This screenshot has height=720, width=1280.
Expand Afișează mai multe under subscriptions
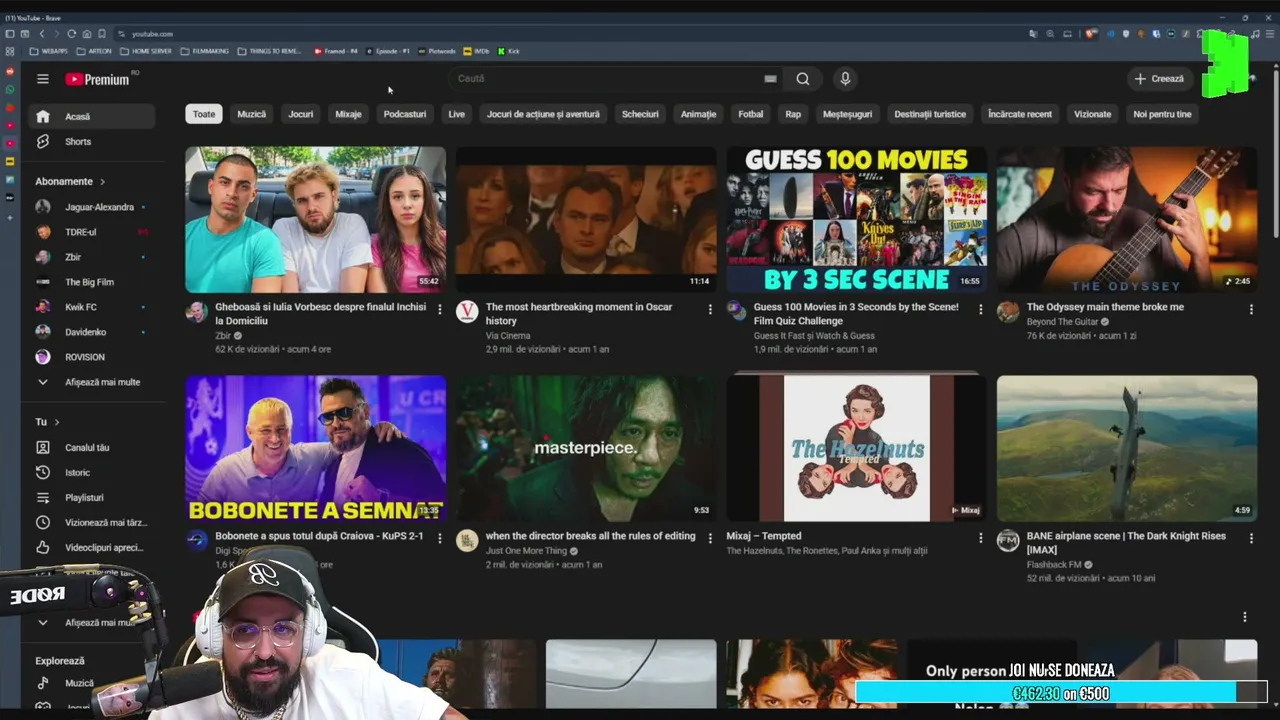click(x=92, y=382)
